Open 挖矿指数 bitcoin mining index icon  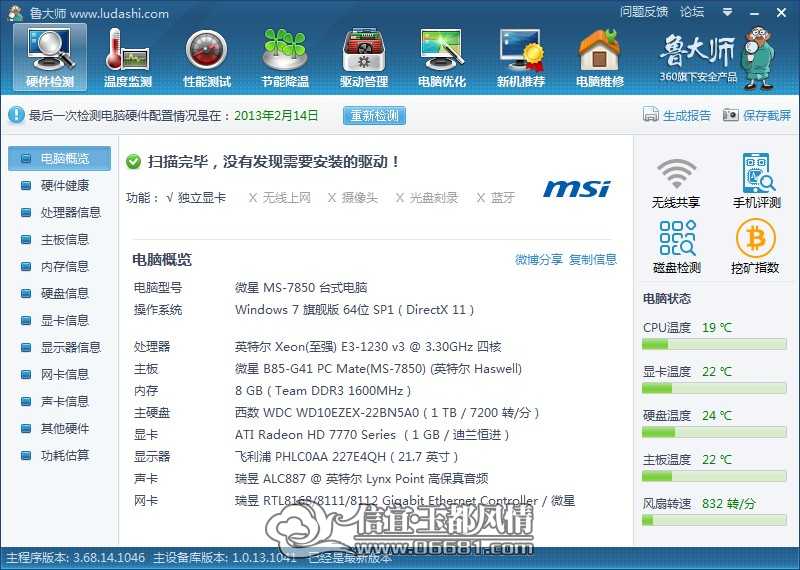point(755,247)
